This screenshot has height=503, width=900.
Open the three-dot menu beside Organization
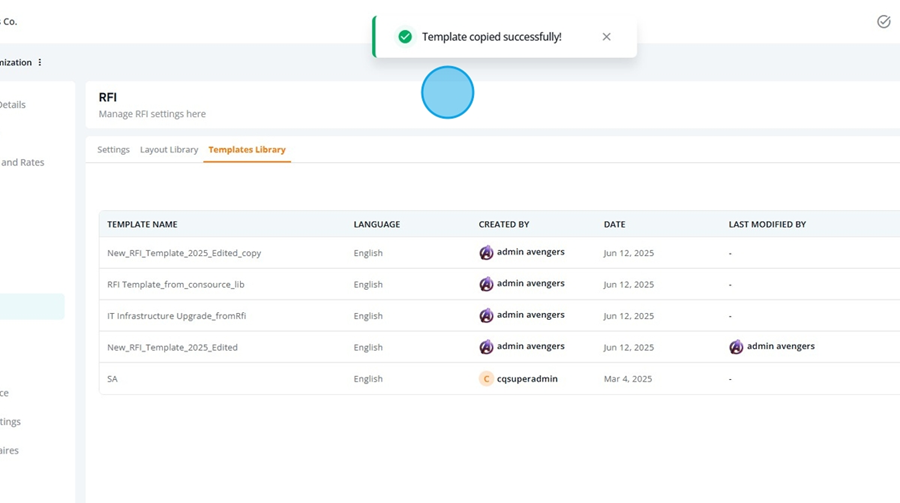click(40, 62)
